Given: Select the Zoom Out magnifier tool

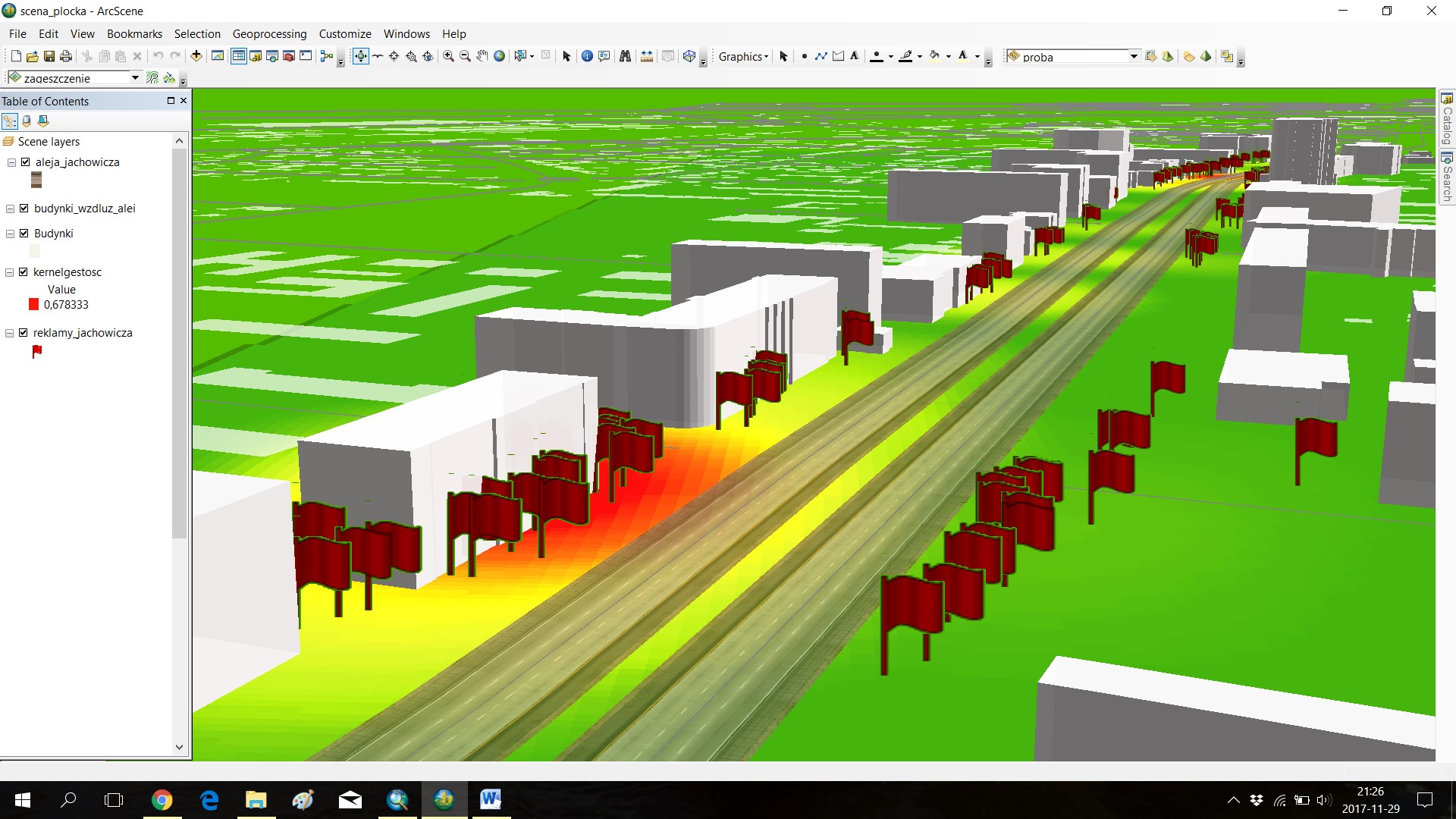Looking at the screenshot, I should 465,56.
